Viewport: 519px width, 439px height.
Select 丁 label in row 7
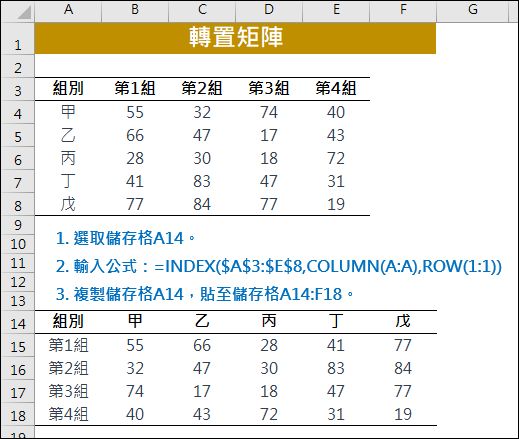(68, 181)
